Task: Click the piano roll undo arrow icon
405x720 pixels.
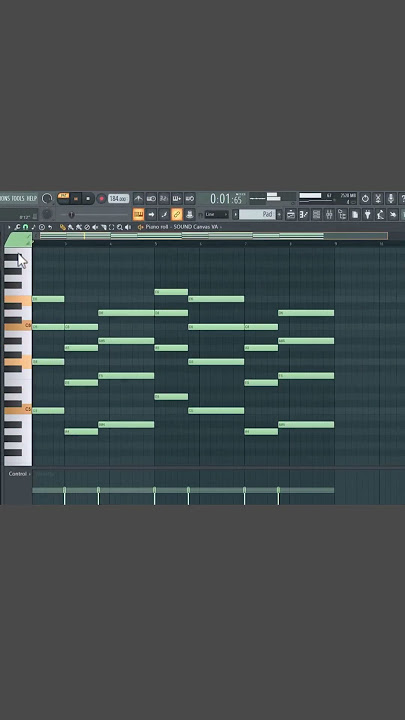Action: point(50,227)
